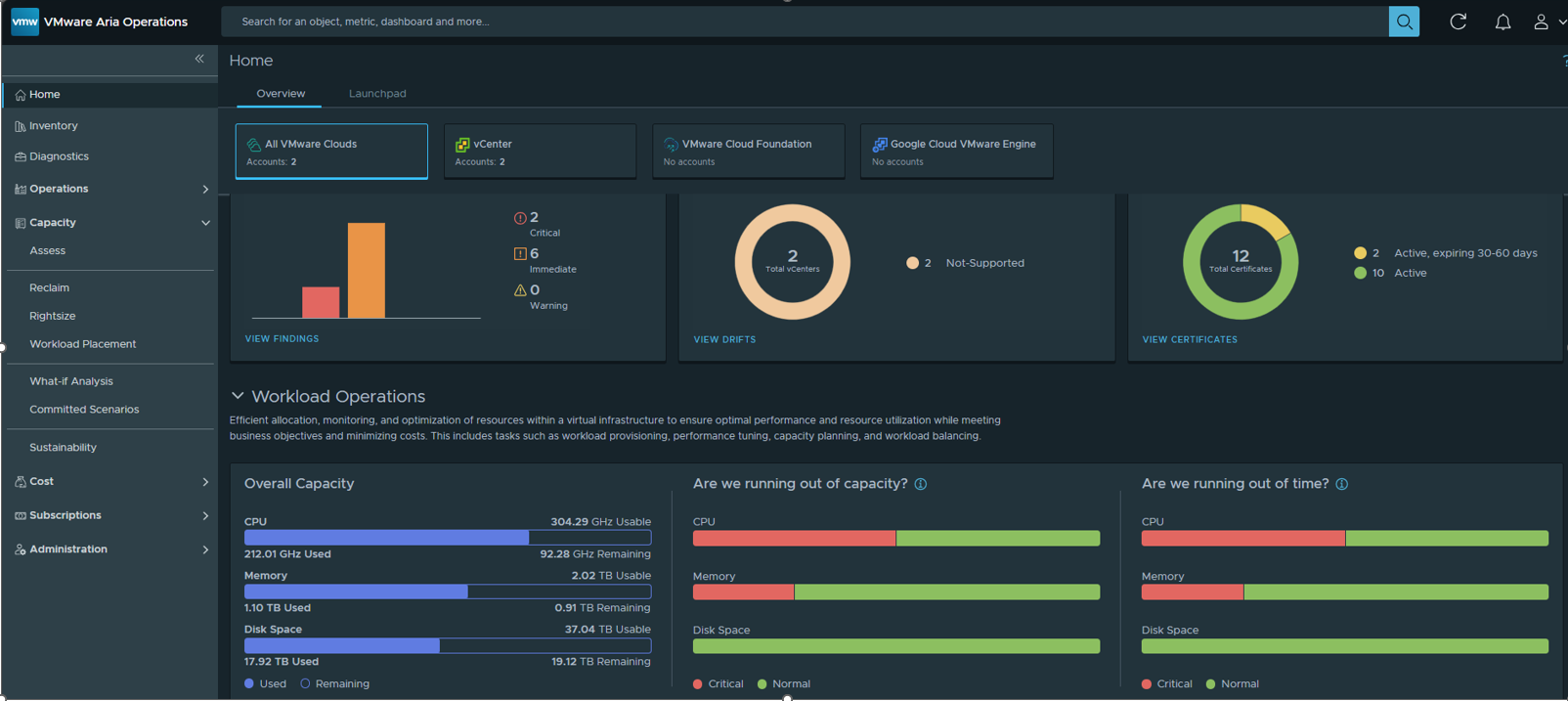Refresh the page with the refresh icon
Image resolution: width=1568 pixels, height=701 pixels.
[1458, 22]
